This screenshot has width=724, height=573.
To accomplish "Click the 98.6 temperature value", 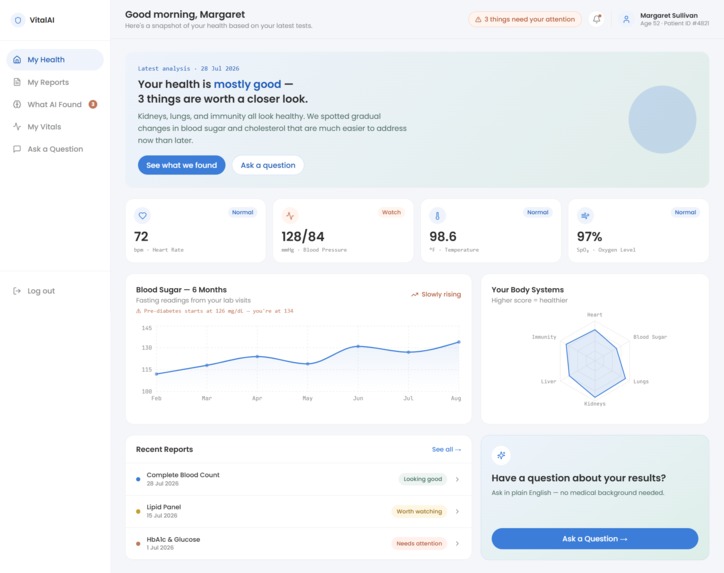I will click(443, 236).
